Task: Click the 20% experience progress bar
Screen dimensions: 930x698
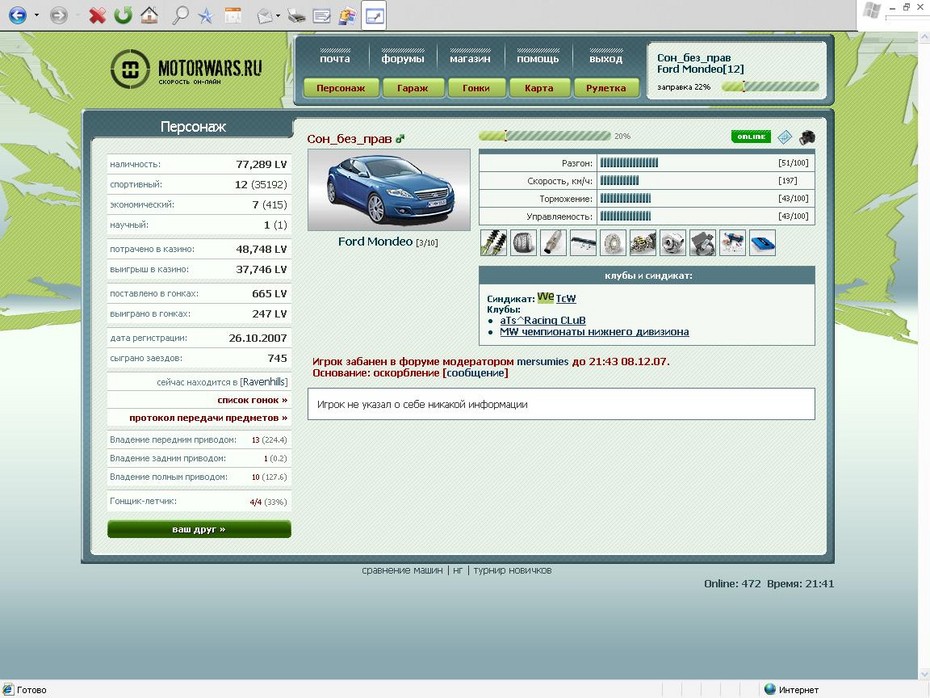Action: [x=544, y=136]
